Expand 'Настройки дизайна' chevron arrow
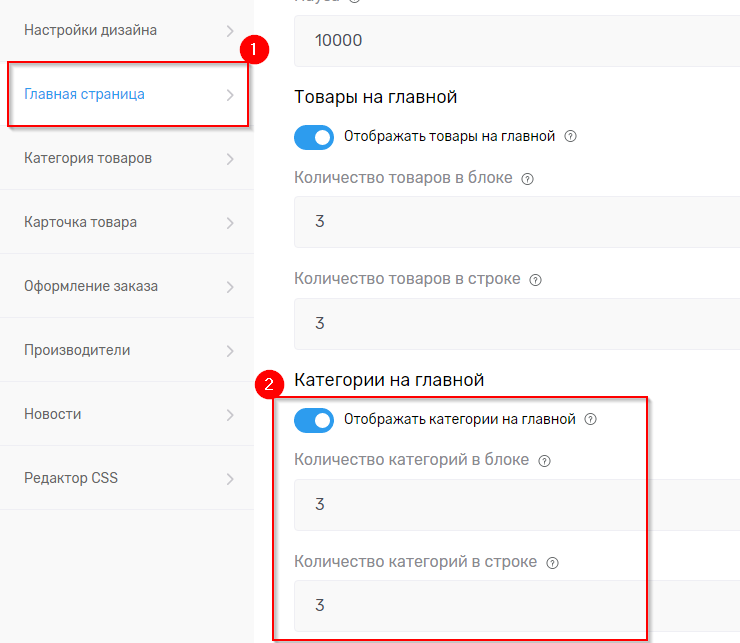This screenshot has height=643, width=740. coord(230,31)
